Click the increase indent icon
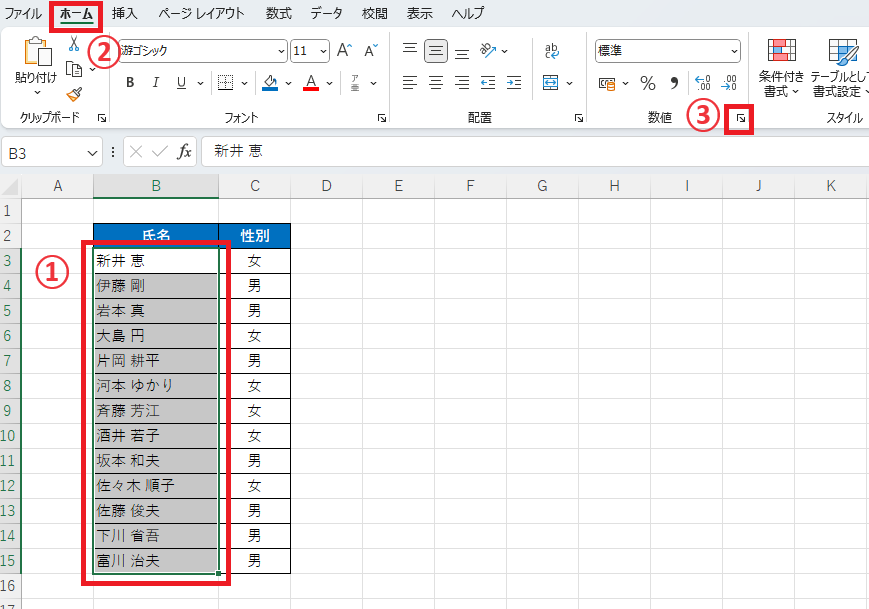The height and width of the screenshot is (609, 869). 514,83
